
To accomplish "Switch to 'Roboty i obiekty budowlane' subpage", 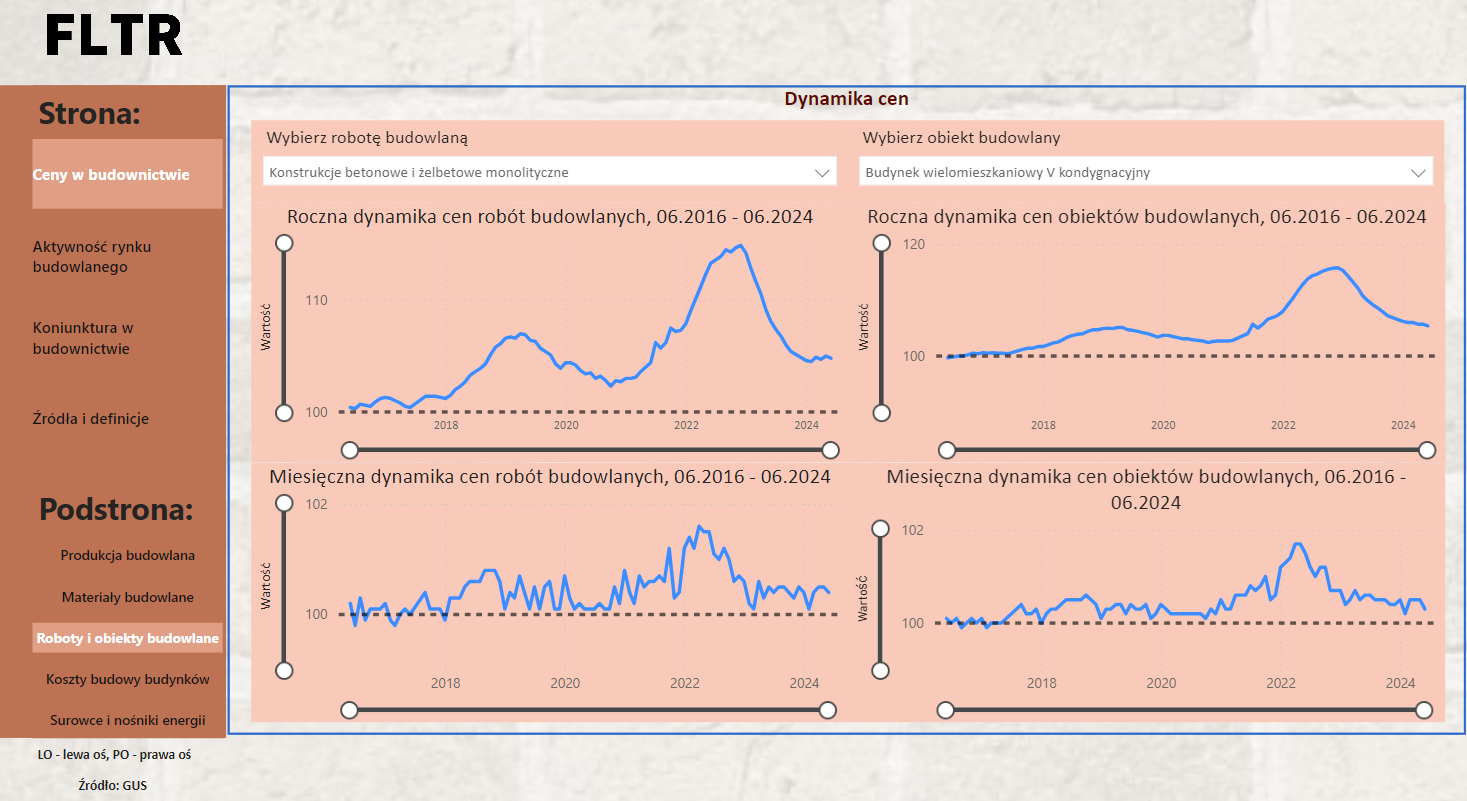I will [x=127, y=638].
